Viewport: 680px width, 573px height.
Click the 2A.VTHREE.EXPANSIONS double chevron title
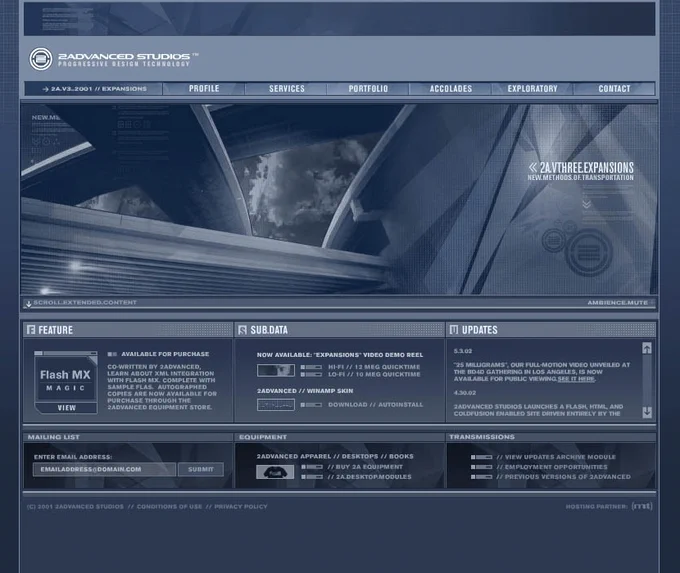[581, 168]
